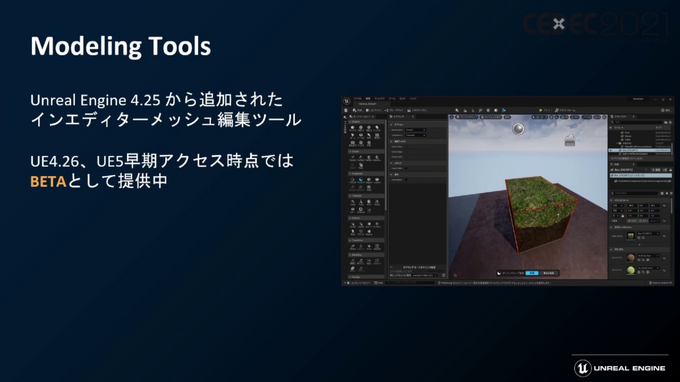Set mobility to Movable in Details
This screenshot has width=680, height=382.
coord(655,221)
